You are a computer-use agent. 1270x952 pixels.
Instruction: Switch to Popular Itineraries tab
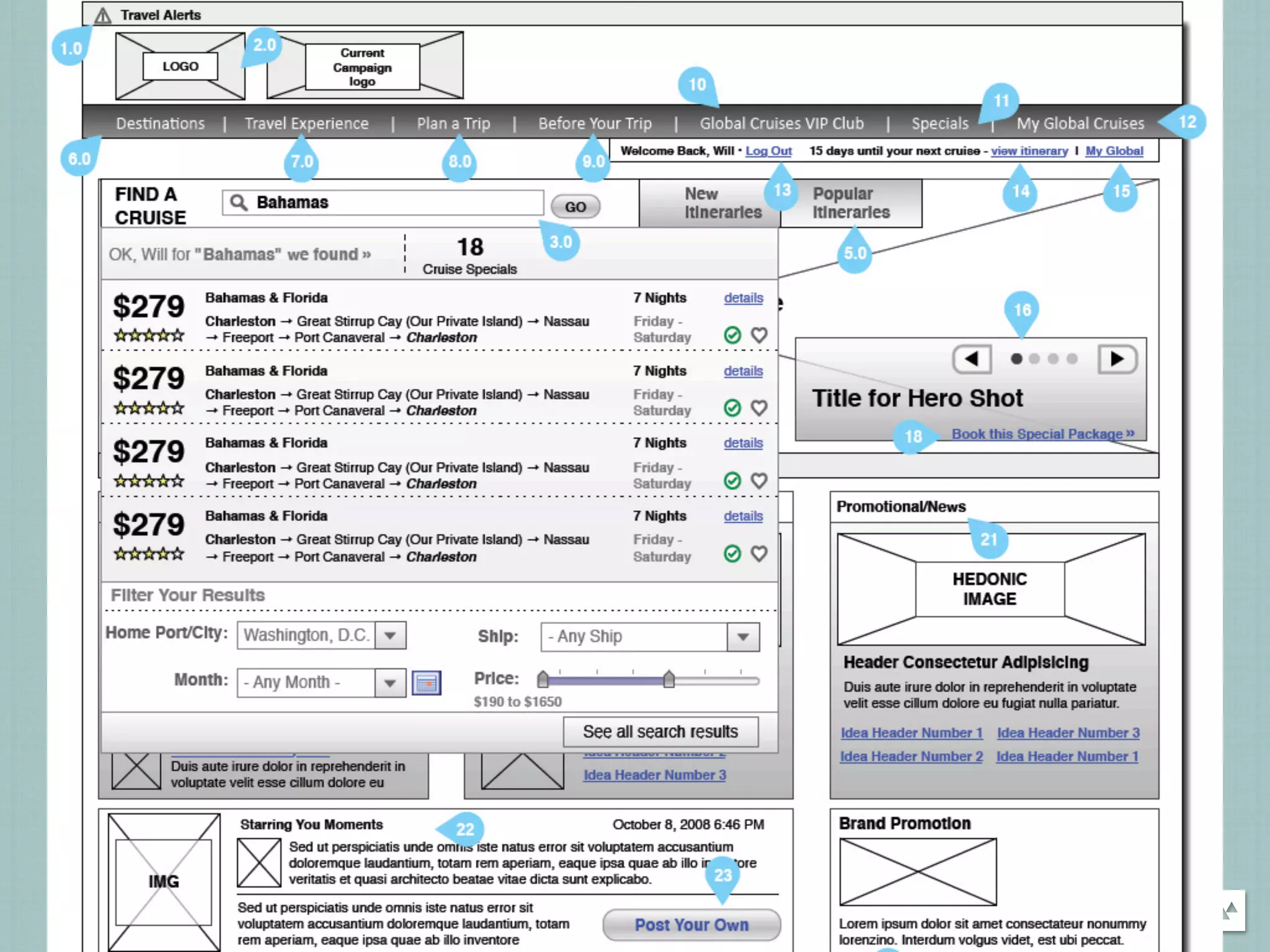[851, 203]
